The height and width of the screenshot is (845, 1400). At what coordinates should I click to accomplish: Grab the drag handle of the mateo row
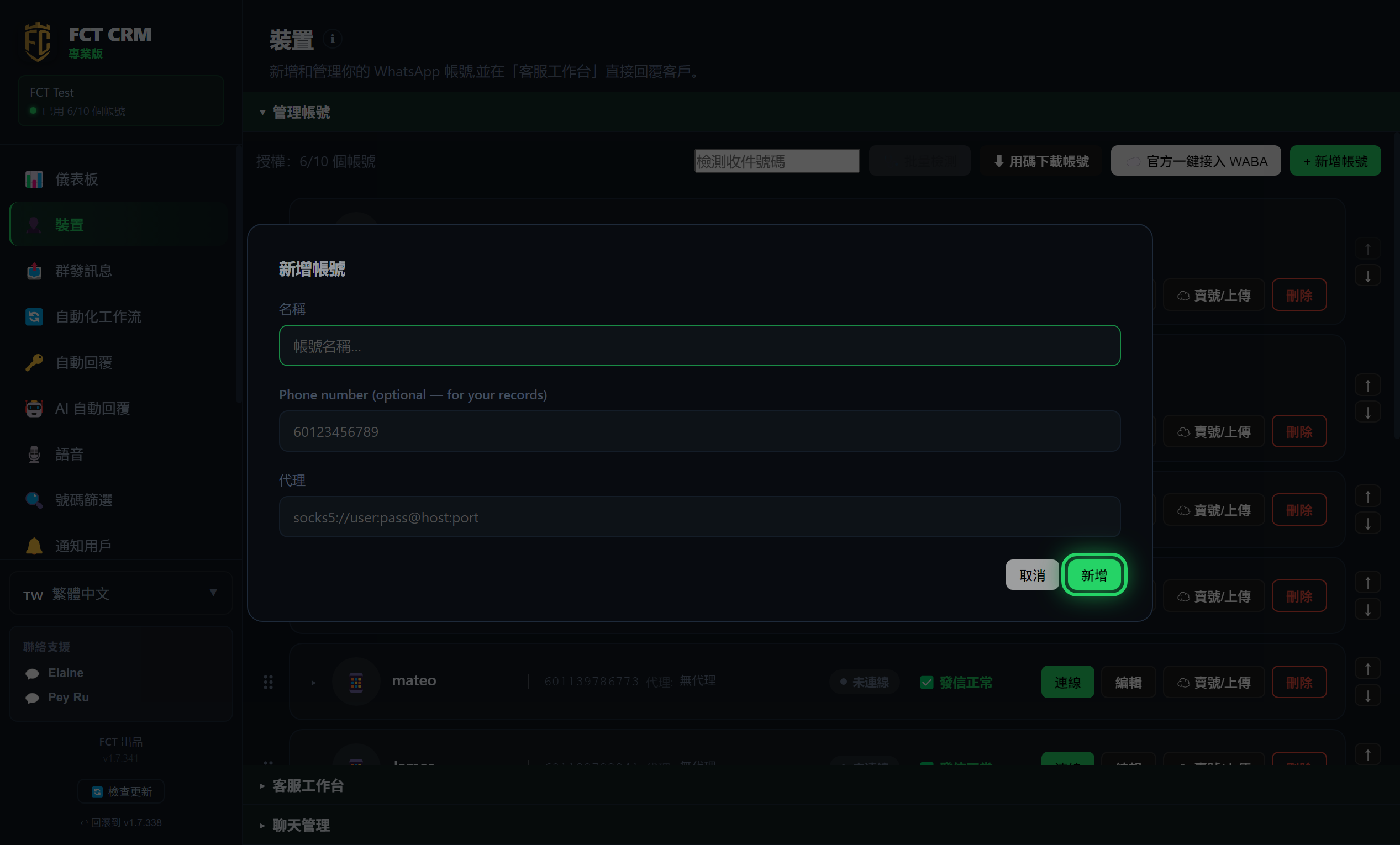268,682
